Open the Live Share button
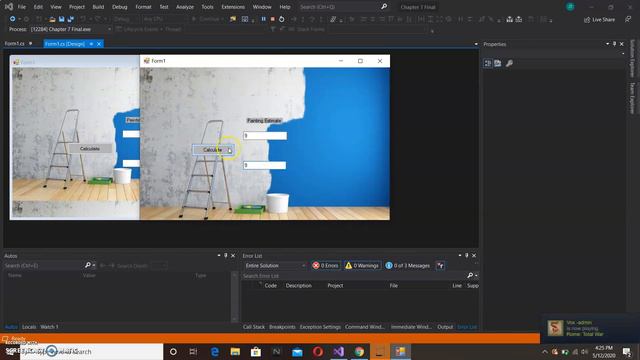640x360 pixels. click(599, 20)
